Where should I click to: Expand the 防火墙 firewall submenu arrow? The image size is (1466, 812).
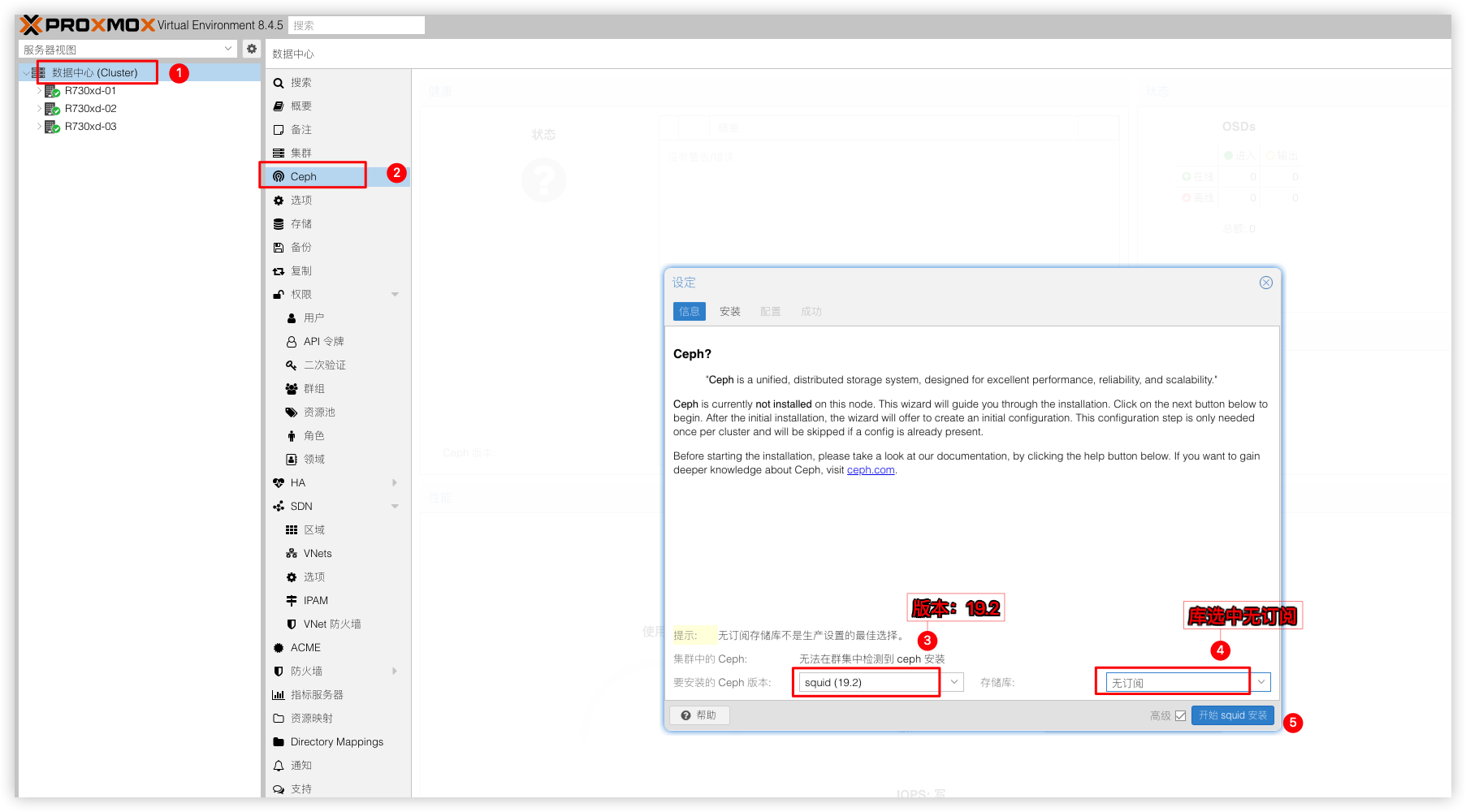click(395, 672)
